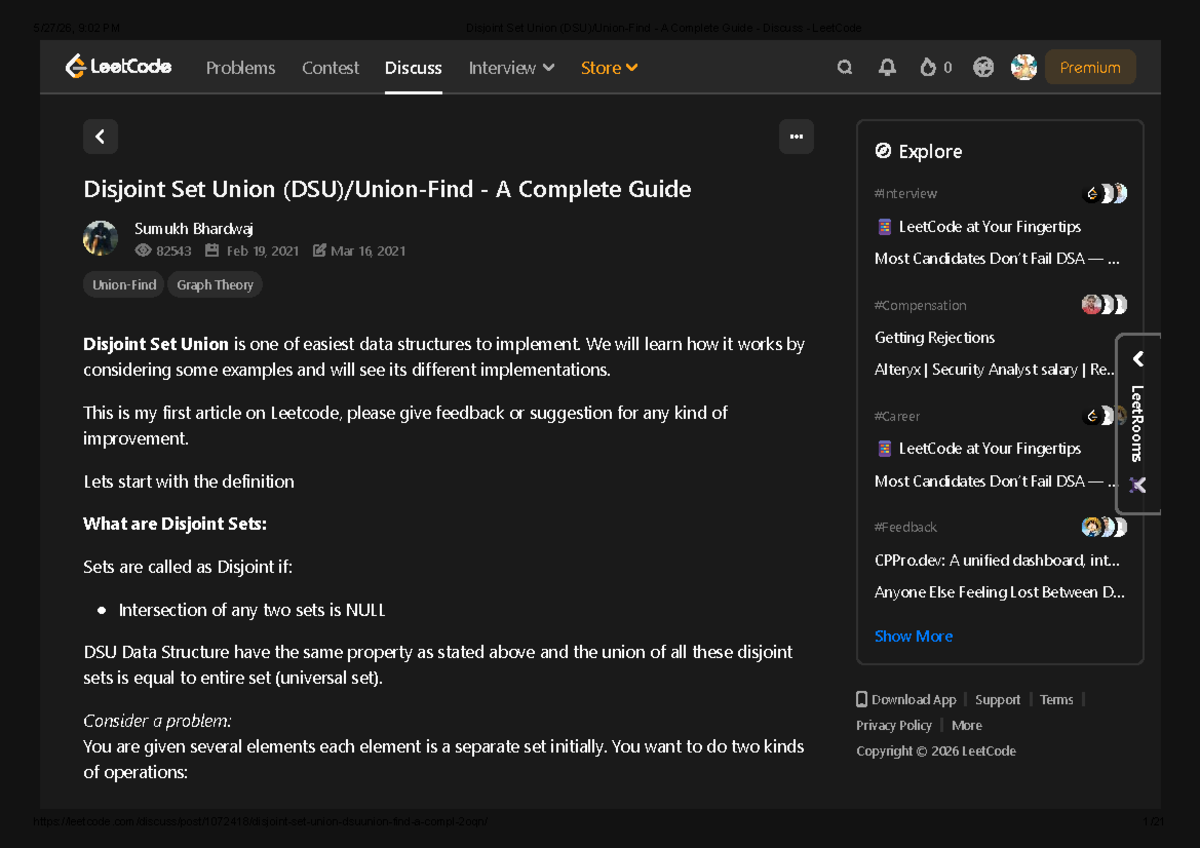The width and height of the screenshot is (1200, 848).
Task: Open the Privacy Policy footer link
Action: pos(894,726)
